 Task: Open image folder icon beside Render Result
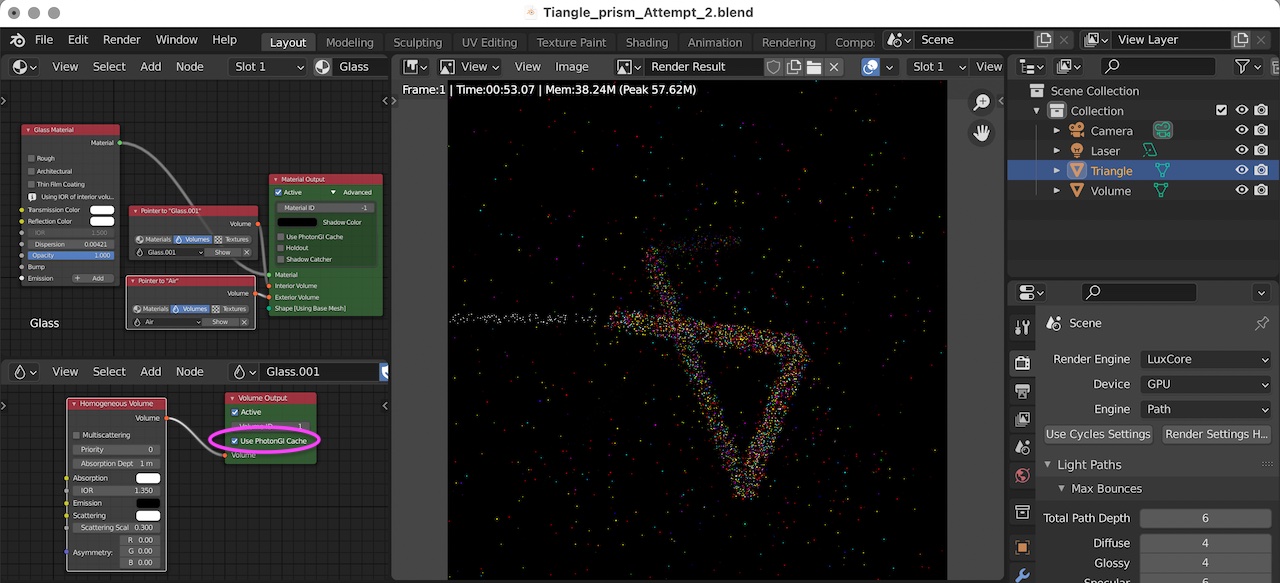814,67
